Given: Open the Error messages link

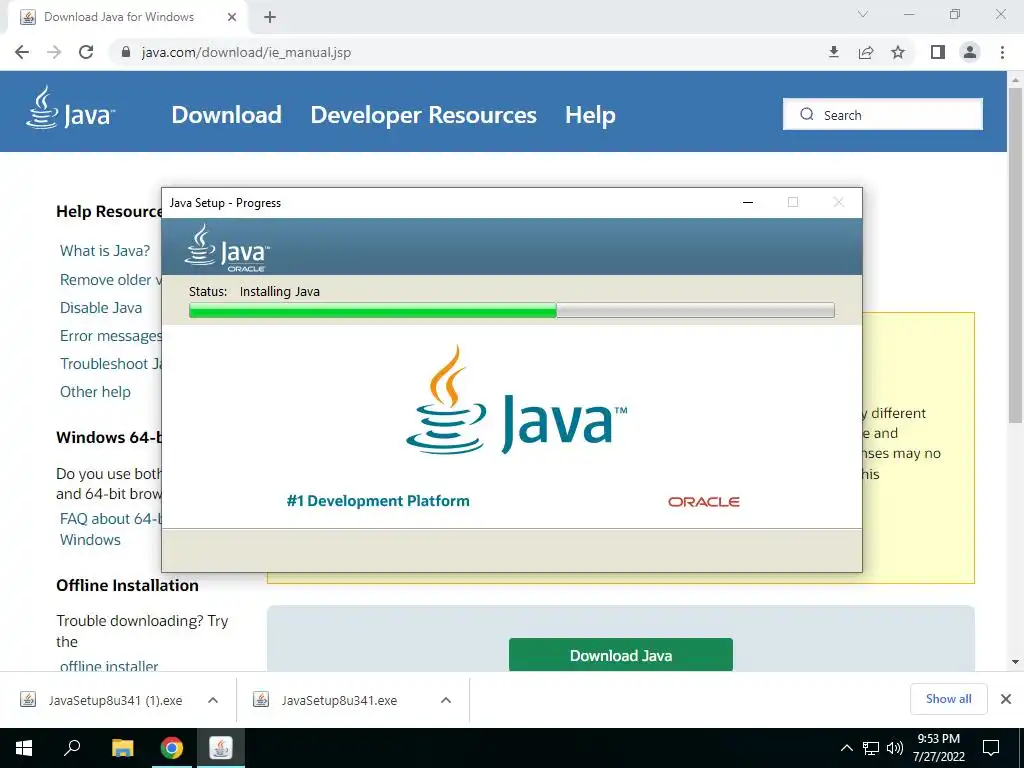Looking at the screenshot, I should [110, 336].
